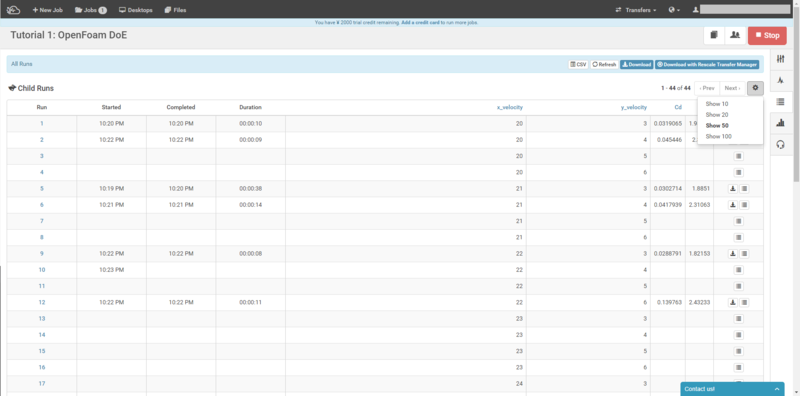Click the Duration column header
This screenshot has height=396, width=800.
pos(251,107)
